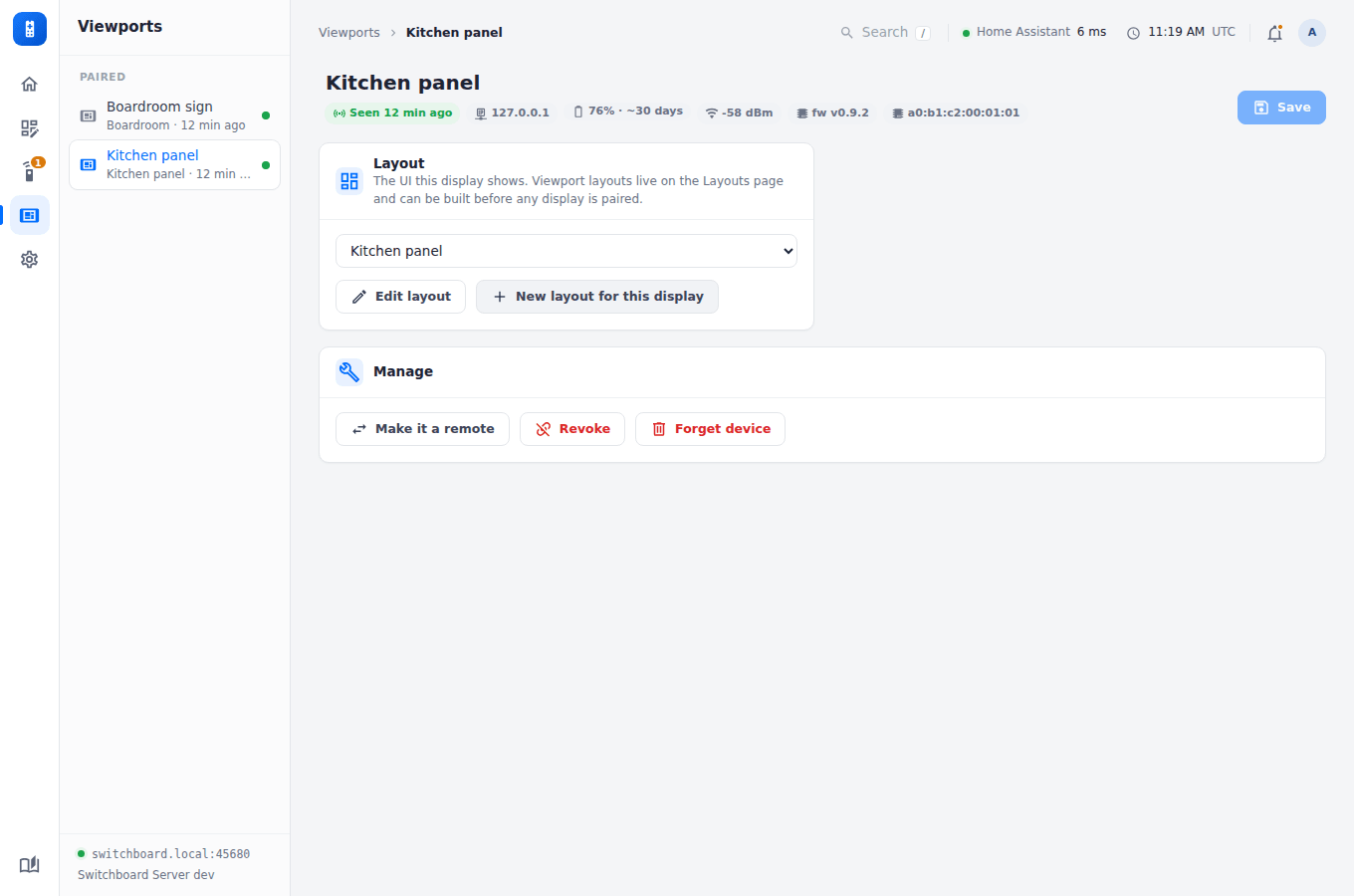Open the user avatar A menu
Screen dimensions: 1354x896
click(x=1312, y=33)
